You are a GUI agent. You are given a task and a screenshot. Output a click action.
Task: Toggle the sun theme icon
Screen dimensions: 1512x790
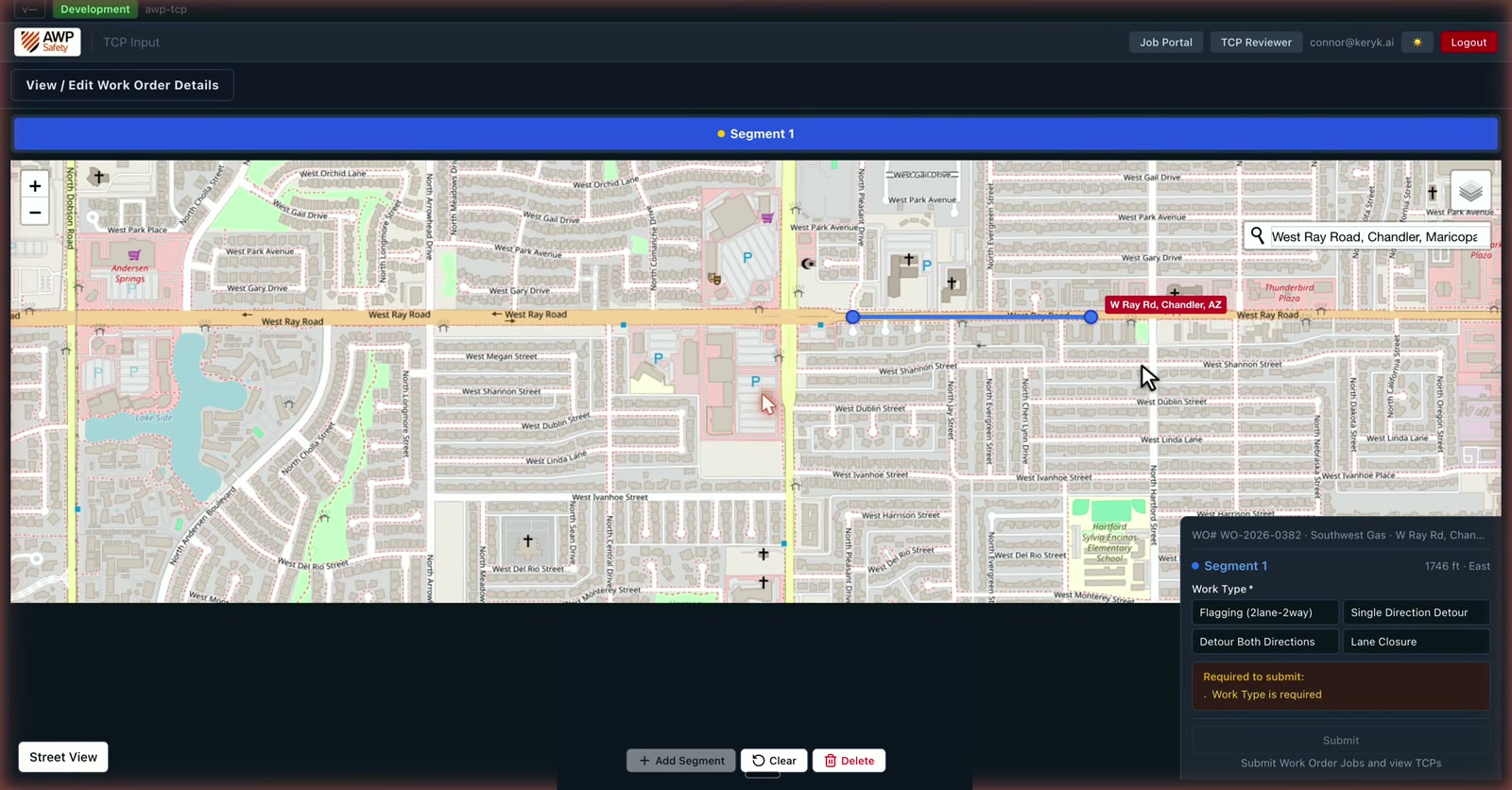1417,43
